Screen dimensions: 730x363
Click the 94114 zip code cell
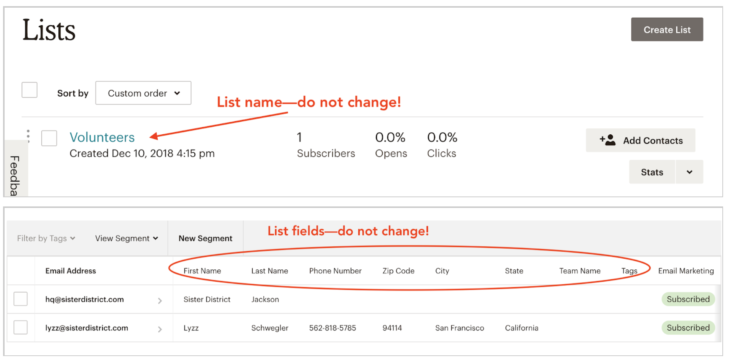[392, 328]
